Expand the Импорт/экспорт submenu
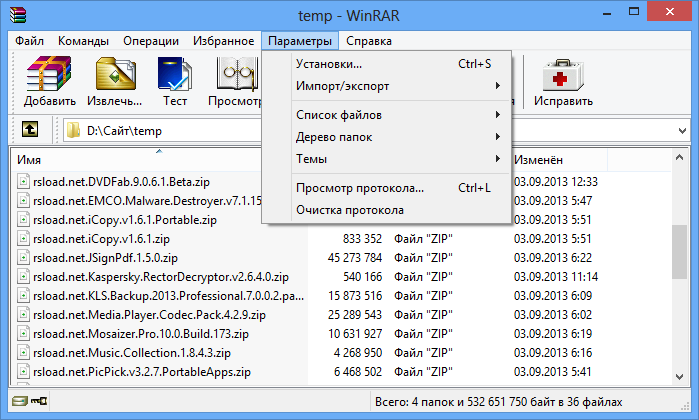This screenshot has width=699, height=420. click(x=386, y=86)
